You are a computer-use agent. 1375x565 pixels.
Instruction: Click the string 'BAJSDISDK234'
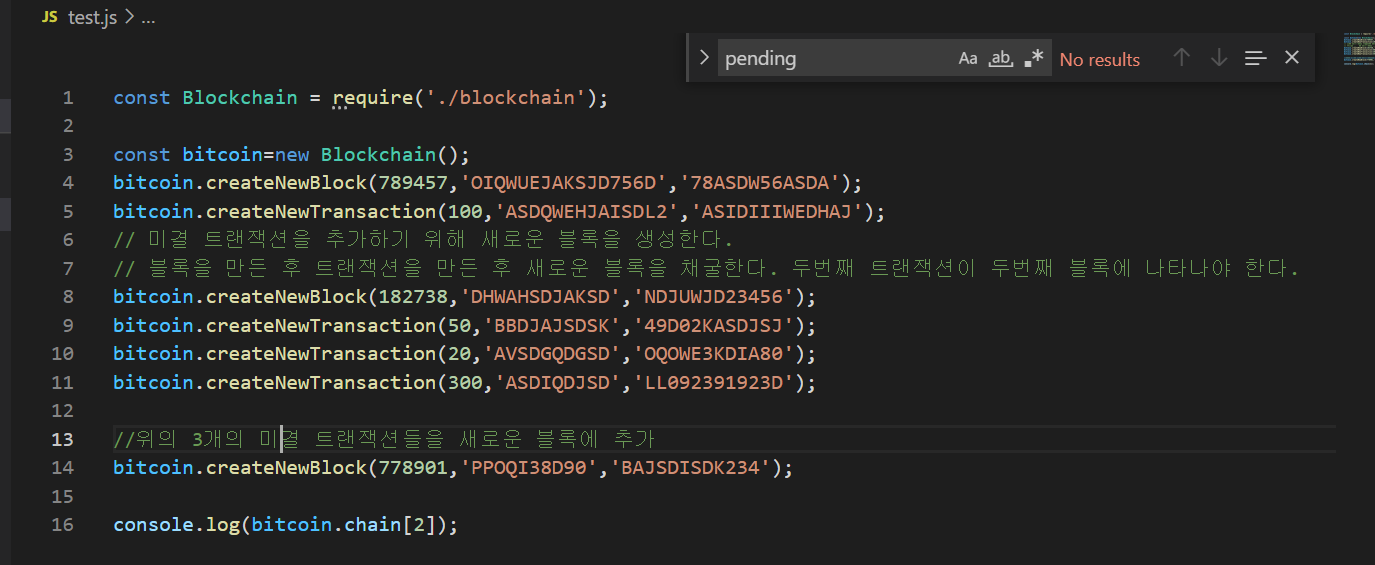click(690, 468)
